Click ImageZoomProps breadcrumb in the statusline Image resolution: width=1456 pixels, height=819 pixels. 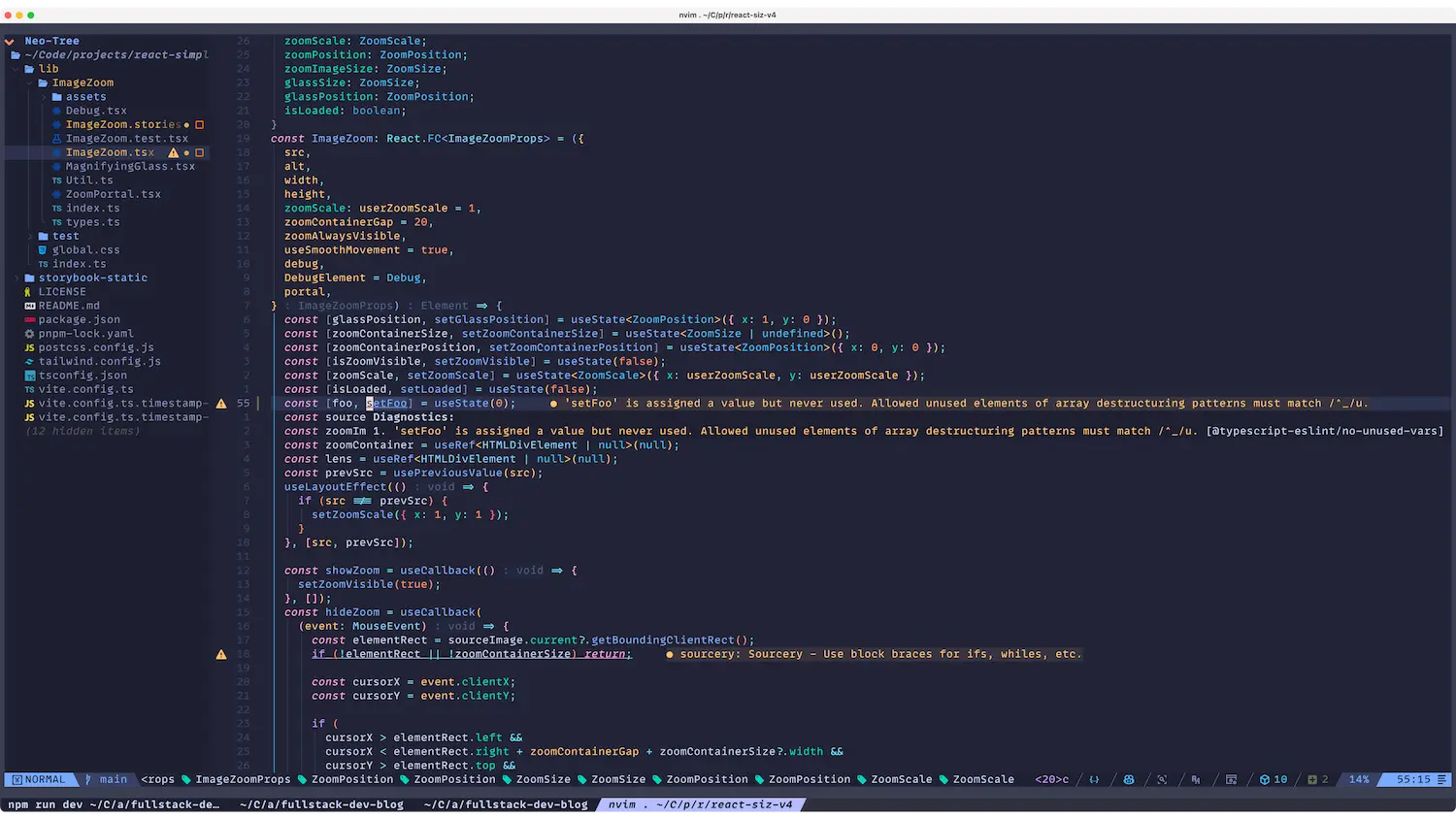pyautogui.click(x=243, y=779)
